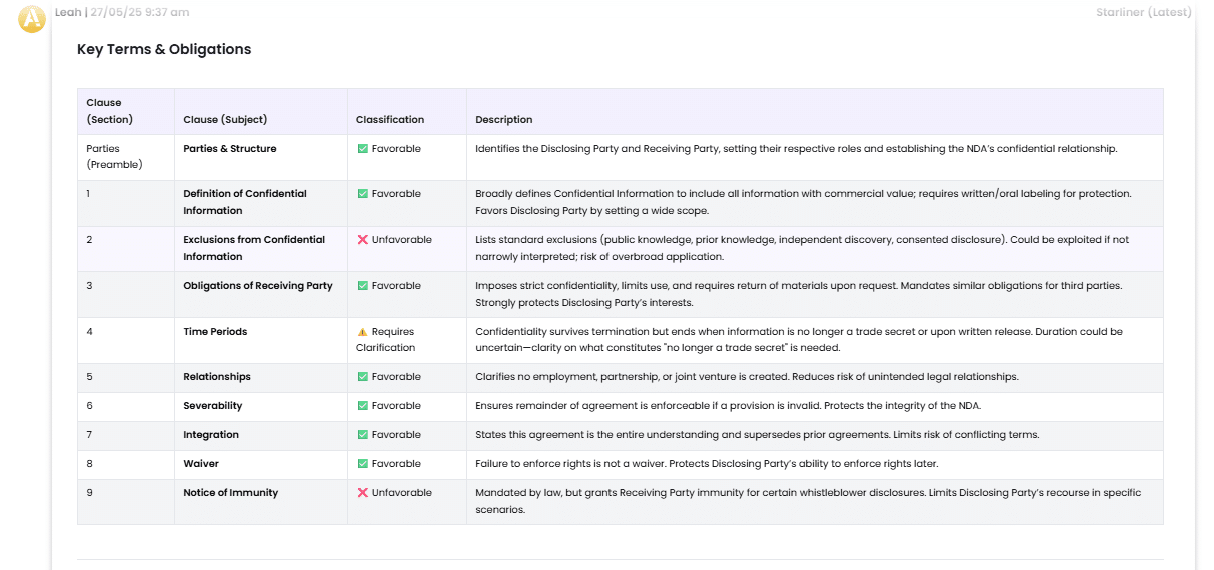
Task: Click Favorable text in Parties & Structure row
Action: (396, 149)
